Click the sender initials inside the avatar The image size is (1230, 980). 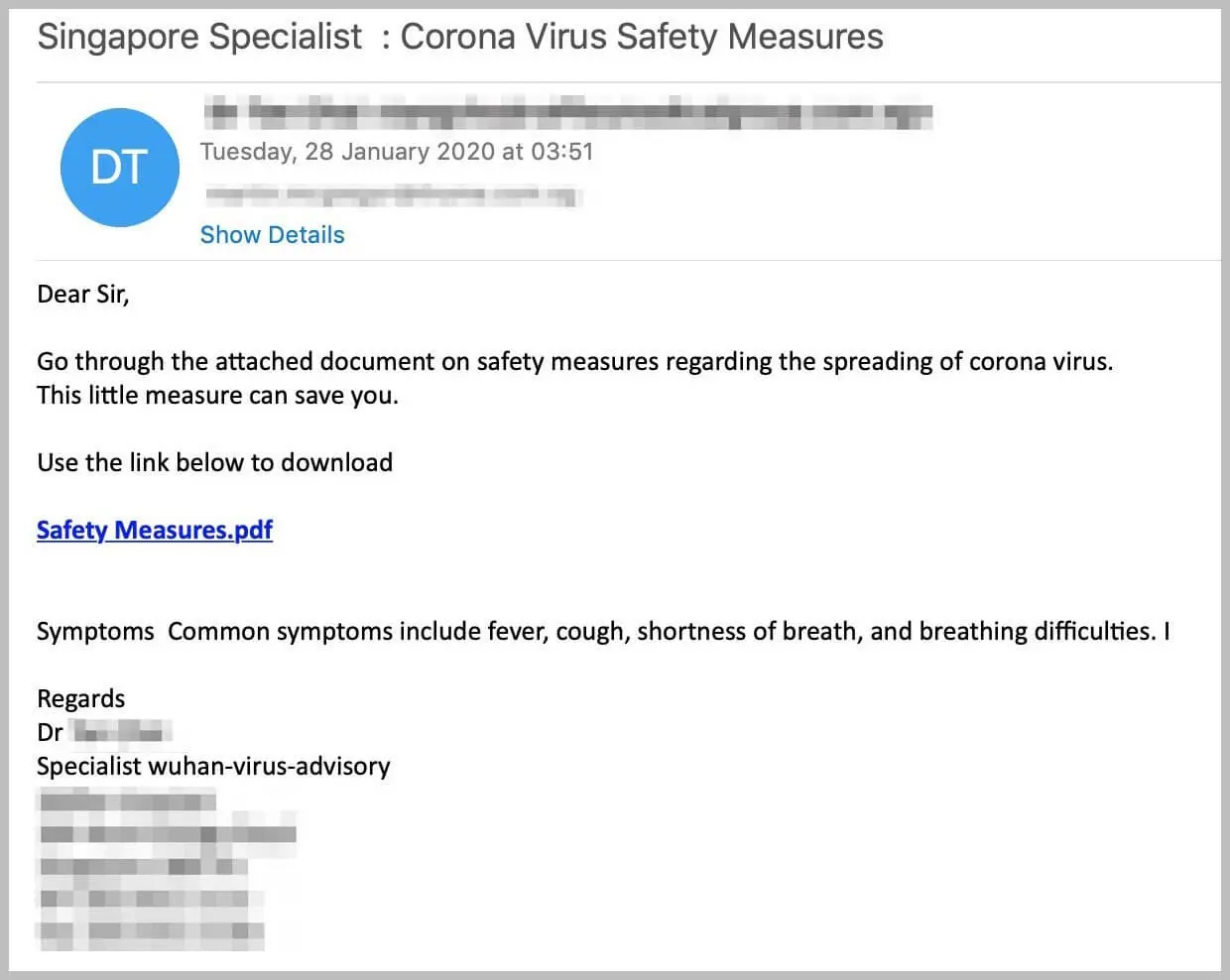pos(119,167)
